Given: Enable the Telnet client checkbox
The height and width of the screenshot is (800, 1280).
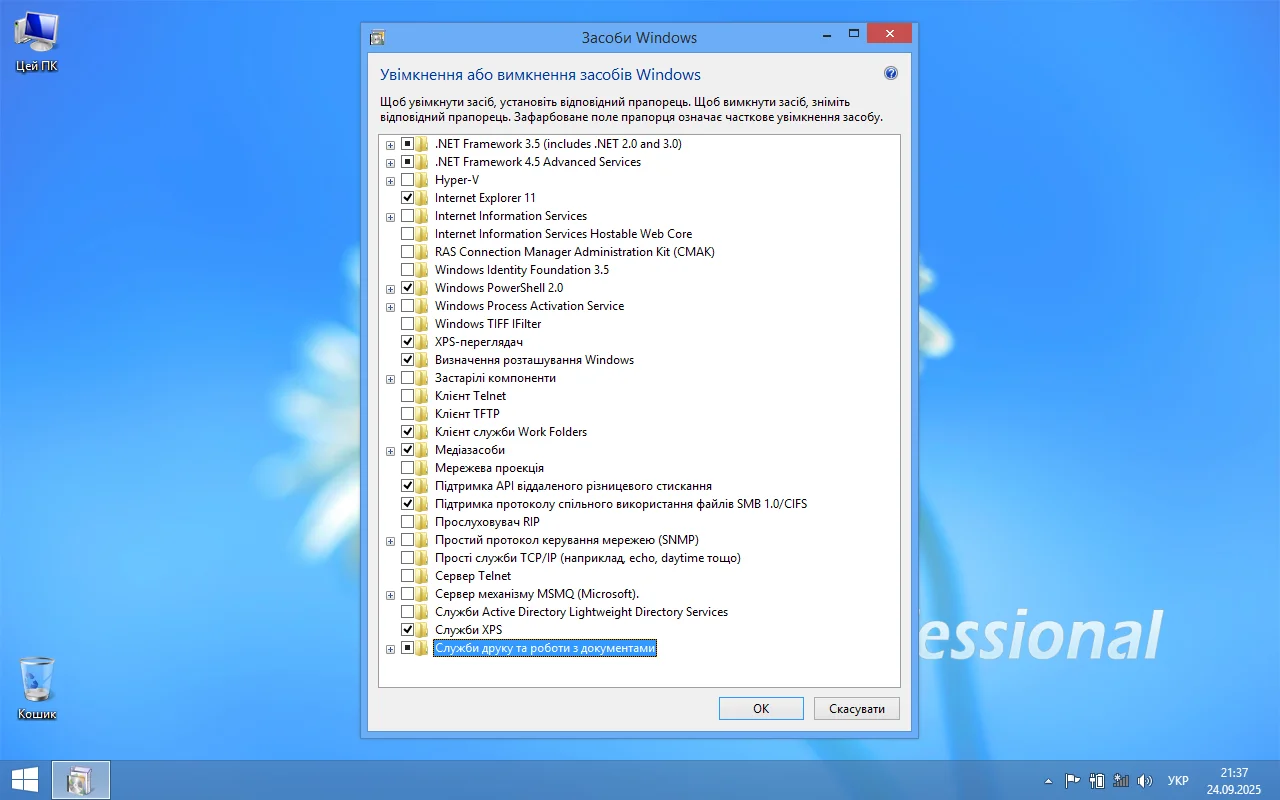Looking at the screenshot, I should click(407, 396).
